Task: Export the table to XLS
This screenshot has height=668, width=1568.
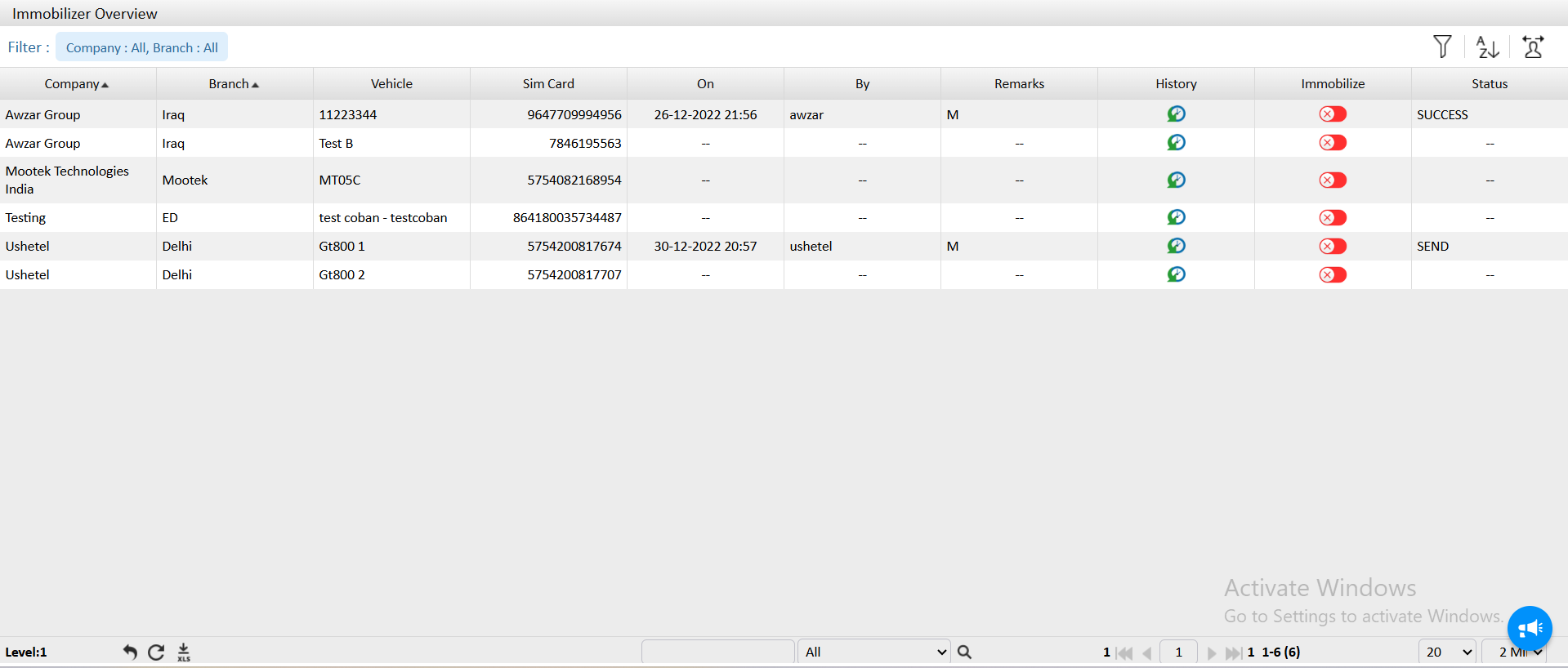Action: (184, 652)
